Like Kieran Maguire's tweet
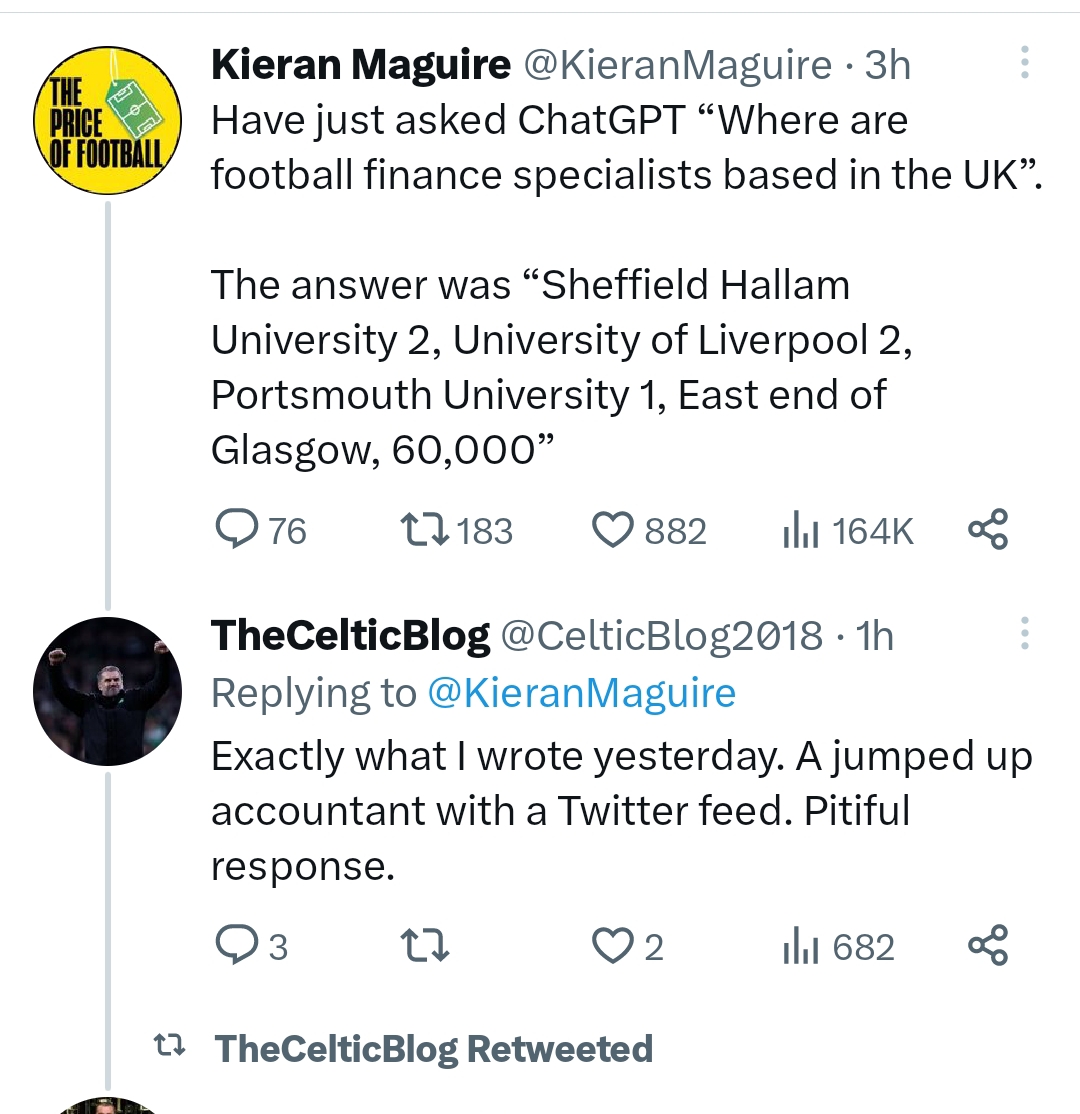 pos(613,530)
